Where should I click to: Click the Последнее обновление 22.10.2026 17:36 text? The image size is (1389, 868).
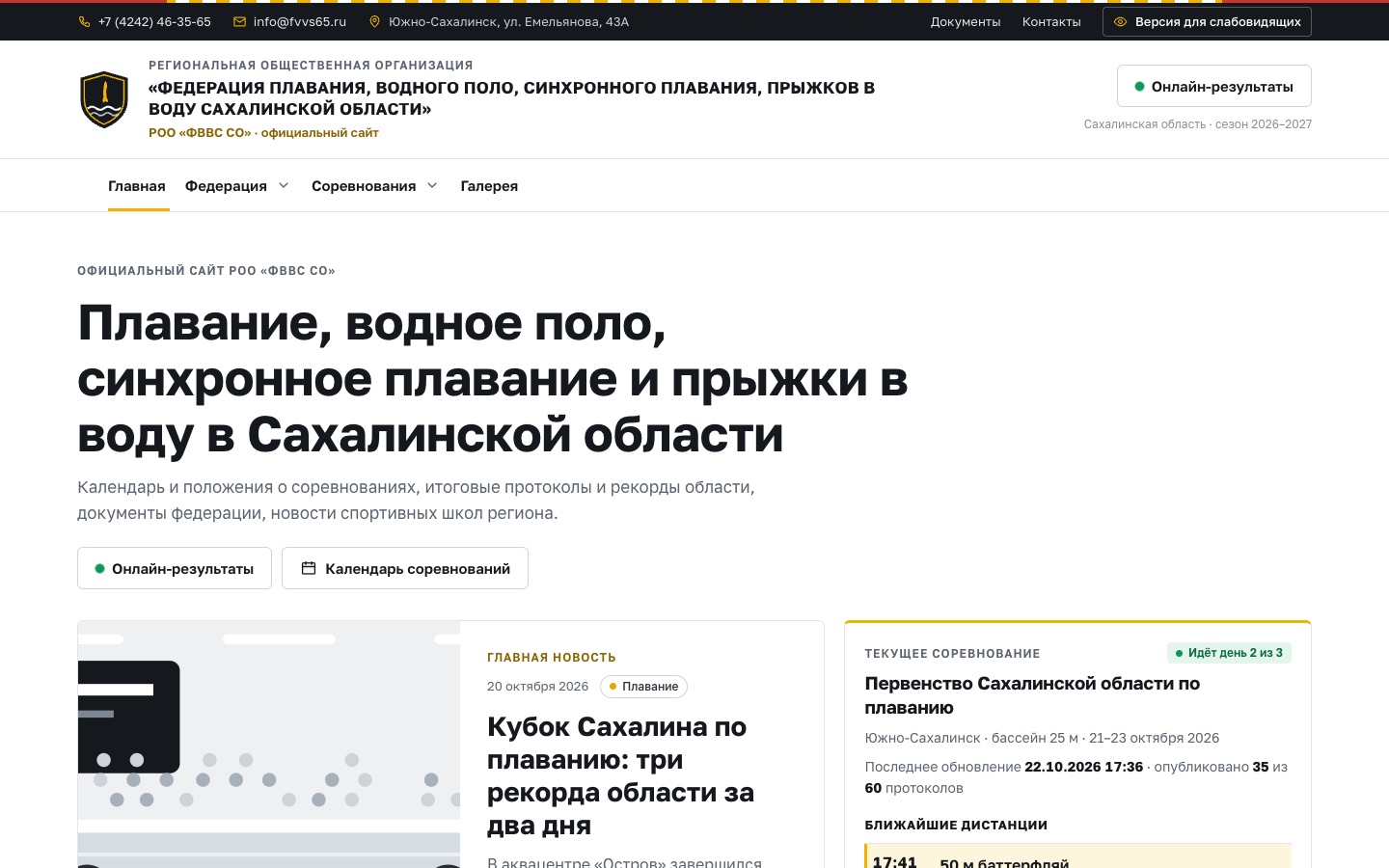[x=1004, y=767]
